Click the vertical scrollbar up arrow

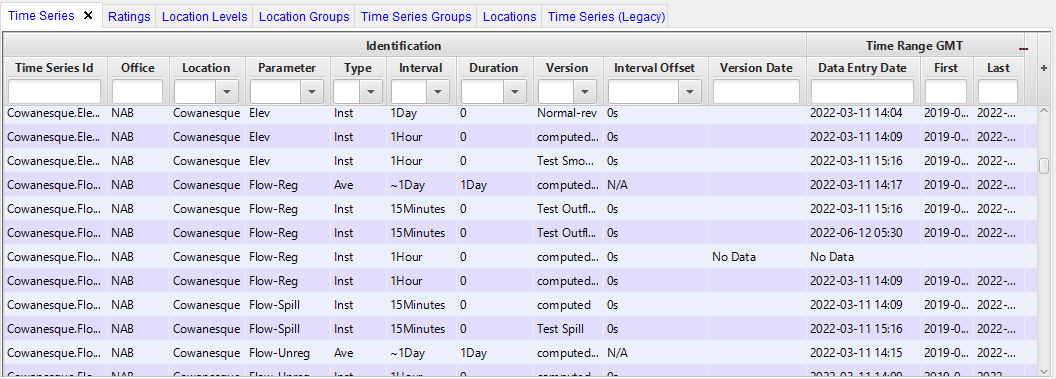coord(1045,110)
